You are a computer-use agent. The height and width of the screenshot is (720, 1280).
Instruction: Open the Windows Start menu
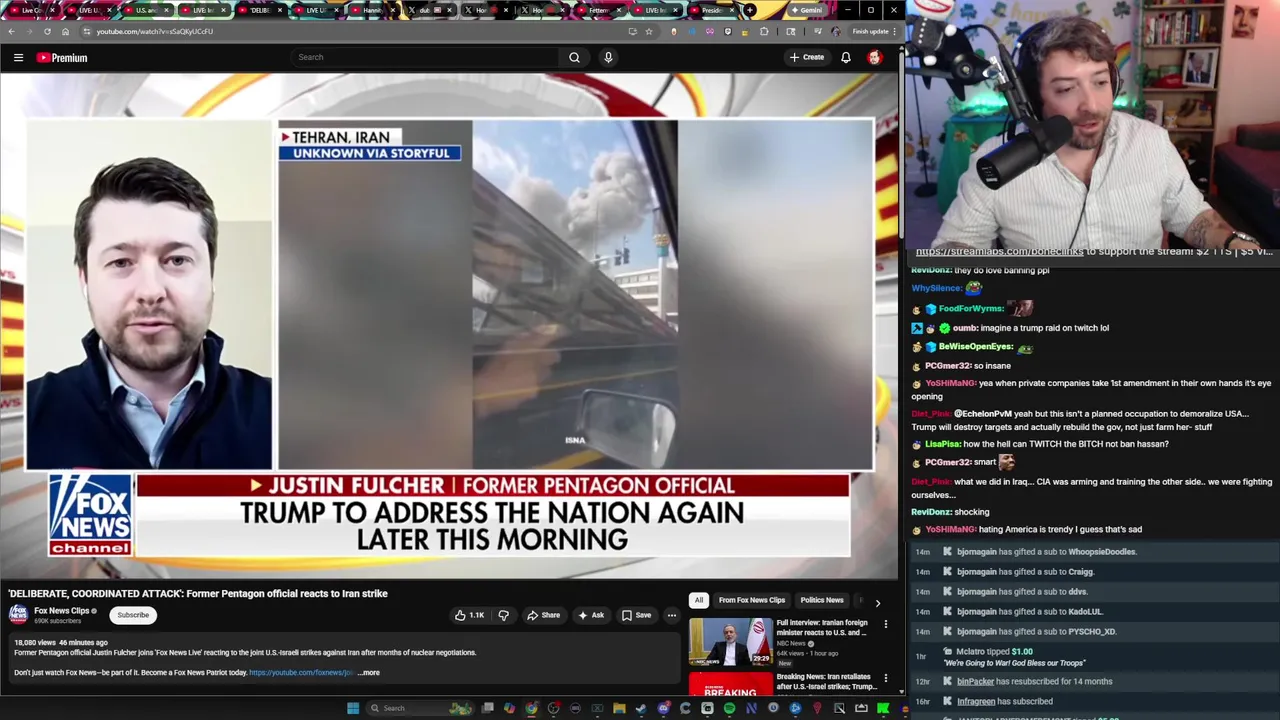click(353, 708)
